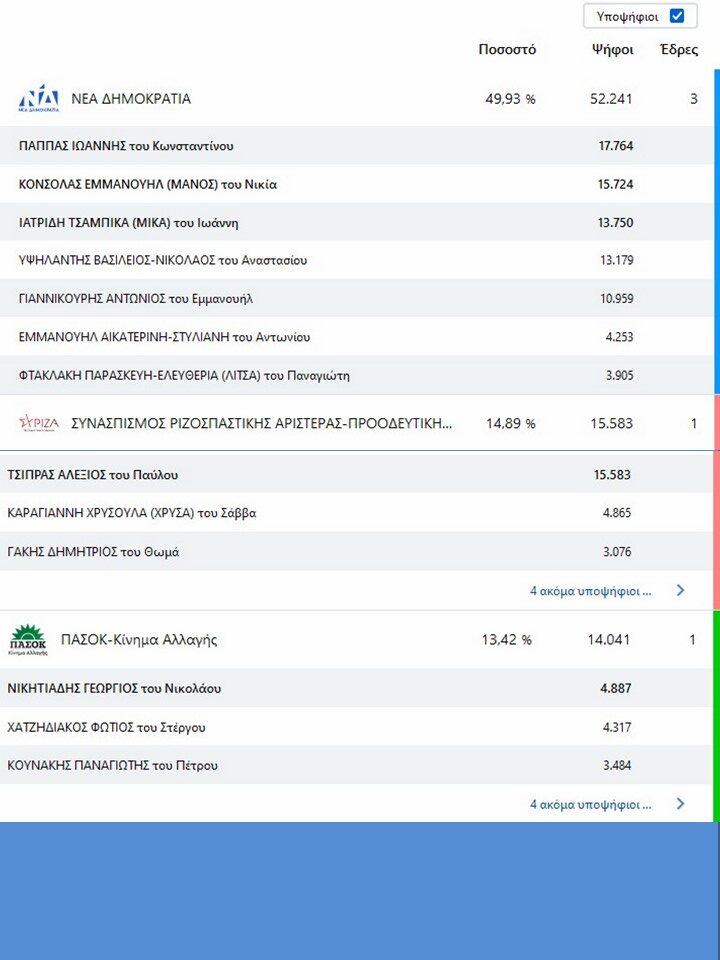This screenshot has width=720, height=960.
Task: Uncheck the Υποψήφιοι checkbox
Action: coord(677,16)
